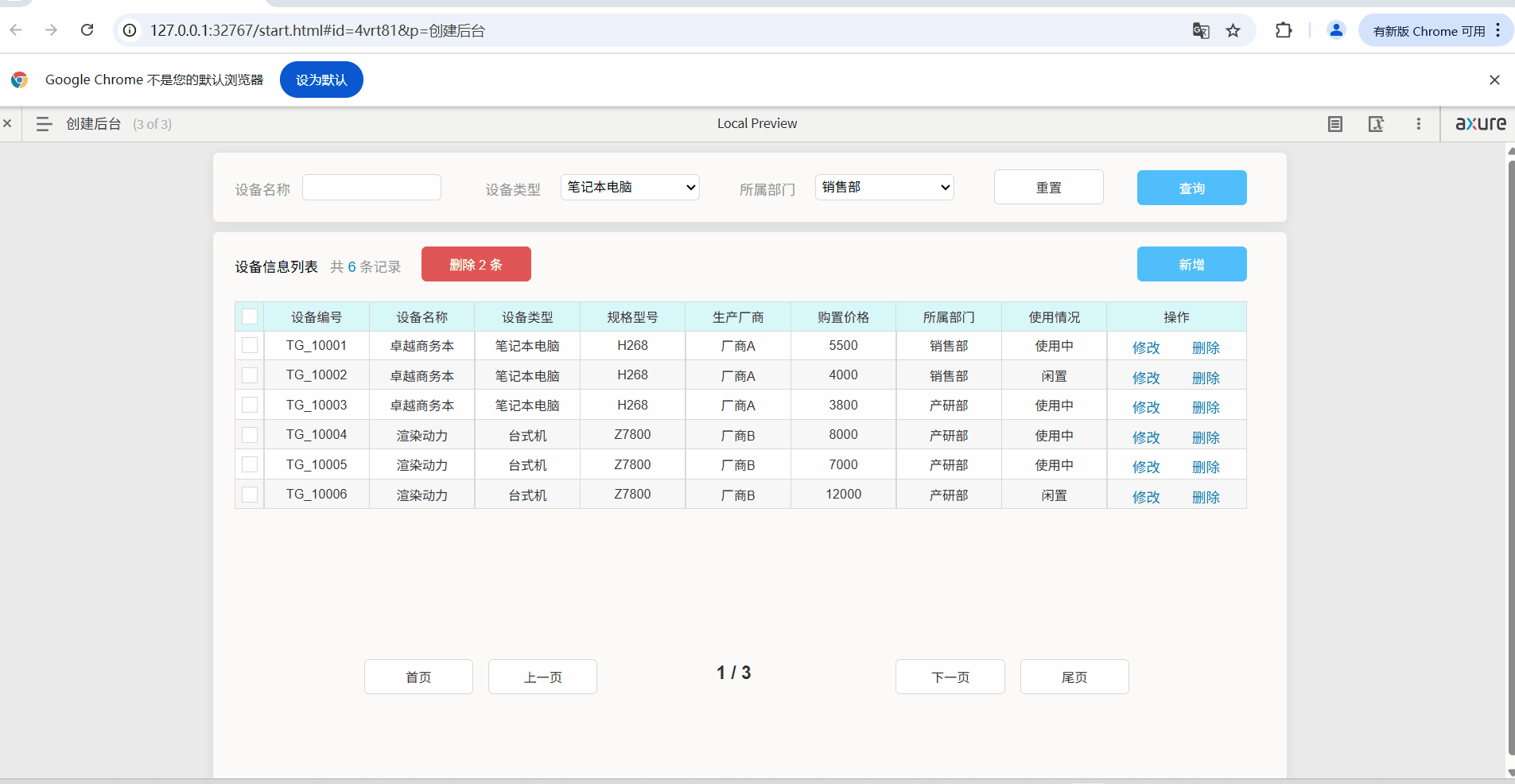1515x784 pixels.
Task: Expand the Axure pages sidebar via hamburger icon
Action: [44, 124]
